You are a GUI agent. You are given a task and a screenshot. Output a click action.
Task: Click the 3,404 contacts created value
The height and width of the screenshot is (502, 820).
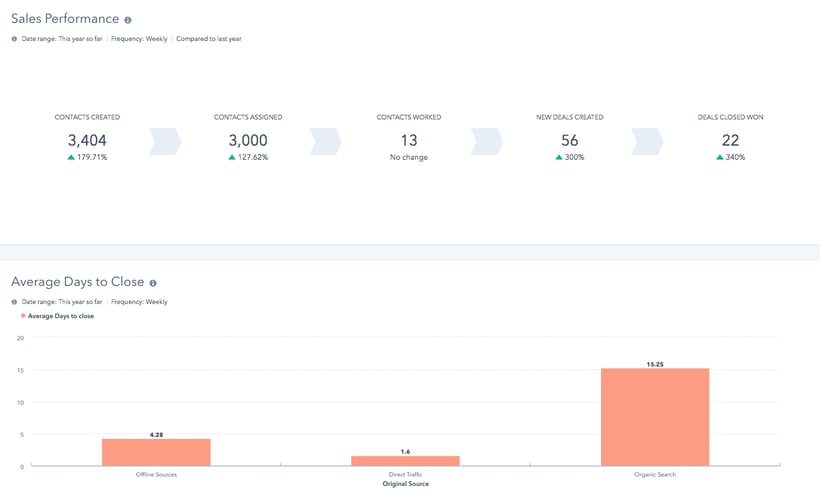pyautogui.click(x=87, y=140)
